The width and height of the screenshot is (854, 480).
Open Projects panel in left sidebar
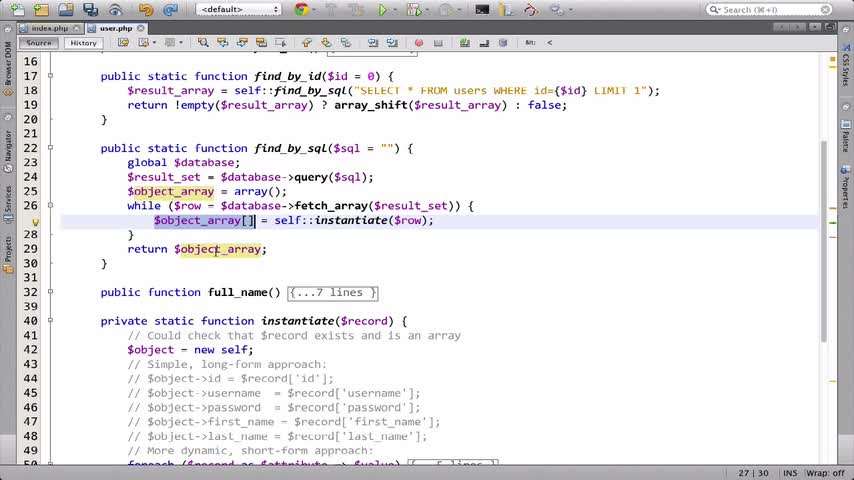pos(8,254)
